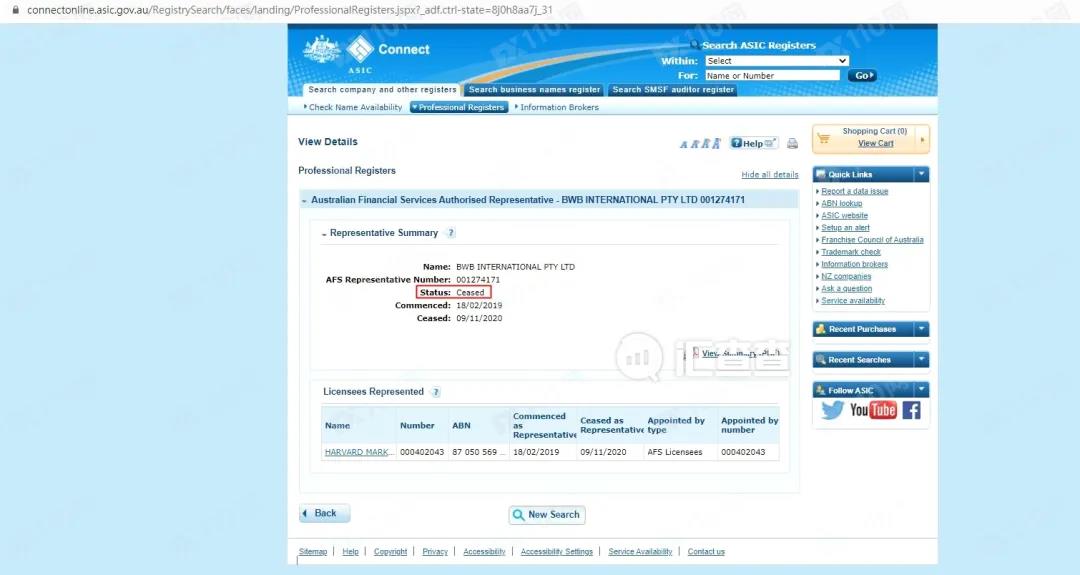
Task: Click the shopping cart icon
Action: [823, 138]
